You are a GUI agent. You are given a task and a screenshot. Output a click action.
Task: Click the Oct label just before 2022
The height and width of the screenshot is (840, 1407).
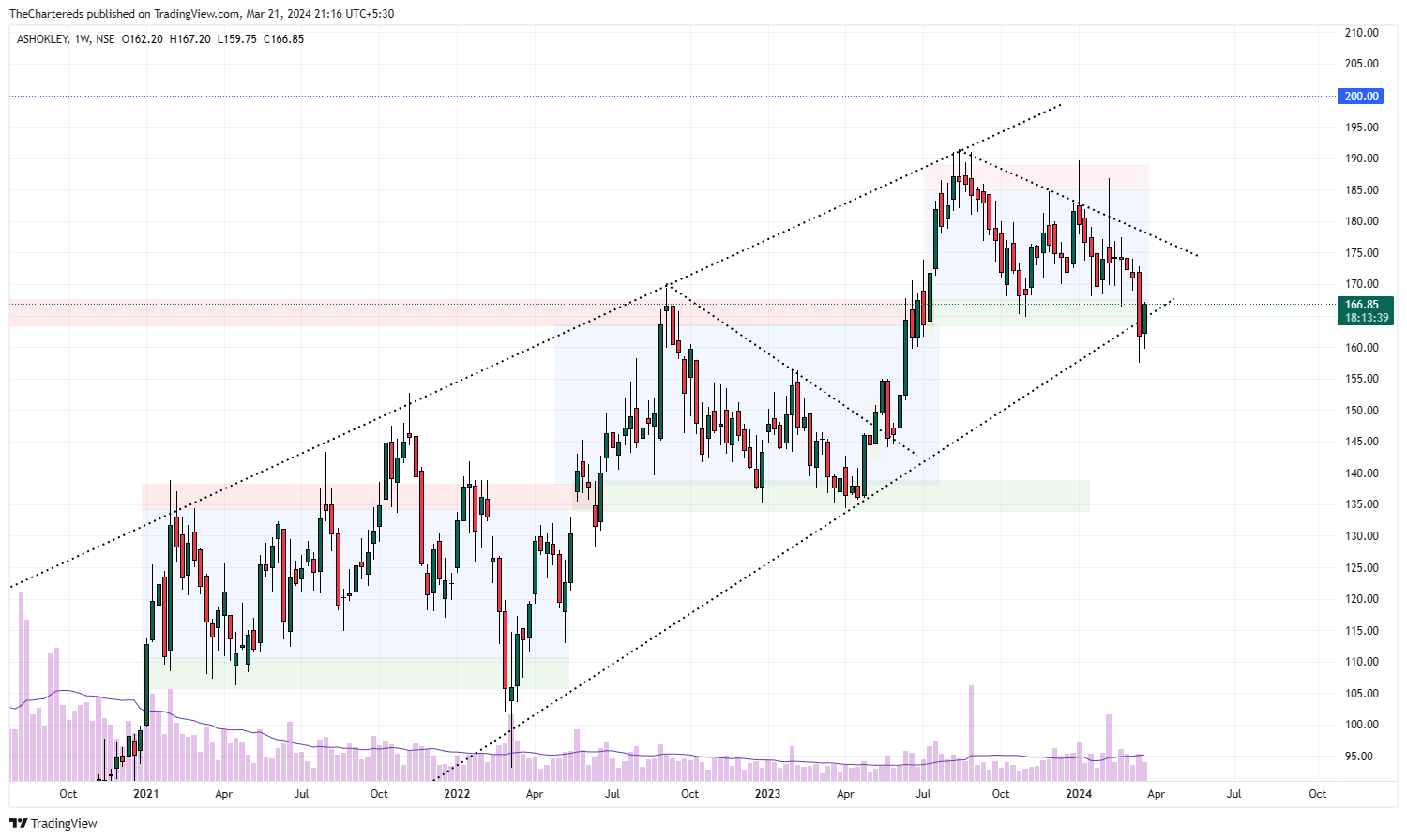click(379, 794)
